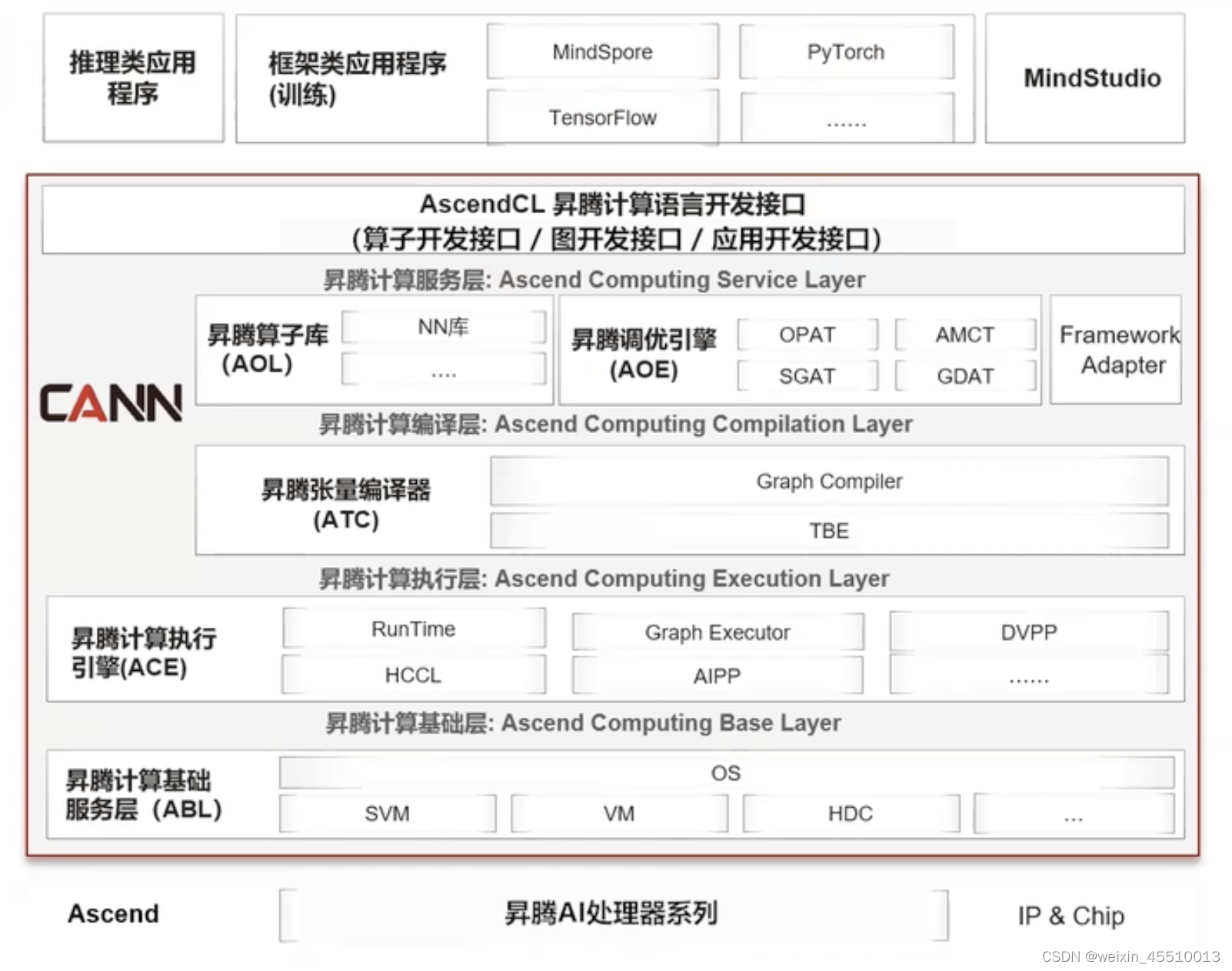This screenshot has height=971, width=1232.
Task: Select the SGAT box
Action: 807,375
